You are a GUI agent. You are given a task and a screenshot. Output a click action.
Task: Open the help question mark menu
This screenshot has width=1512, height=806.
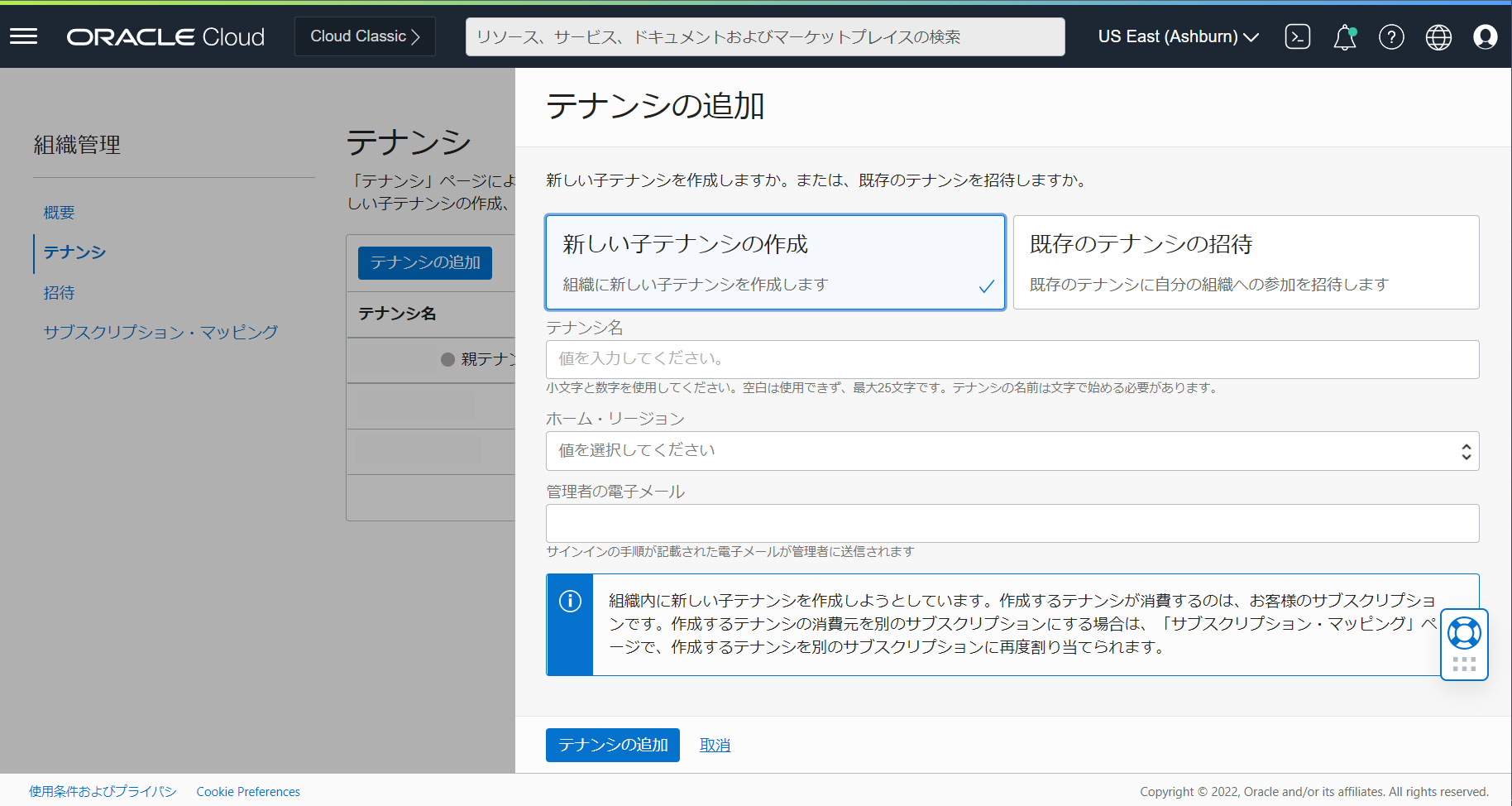pyautogui.click(x=1391, y=37)
